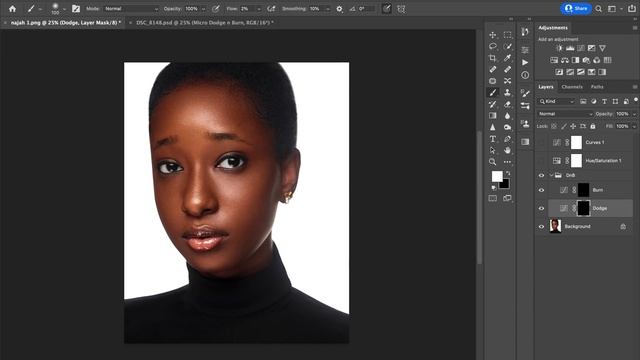Swap foreground and background colors
Screen dimensions: 640x360
coord(508,173)
